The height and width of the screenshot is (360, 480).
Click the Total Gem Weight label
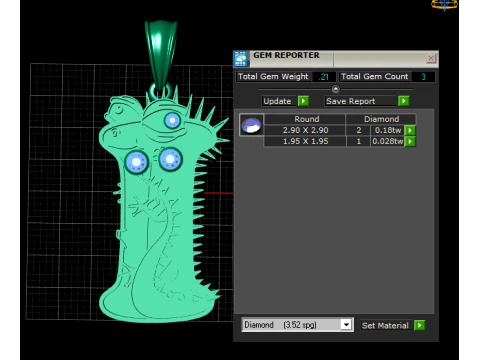(273, 77)
